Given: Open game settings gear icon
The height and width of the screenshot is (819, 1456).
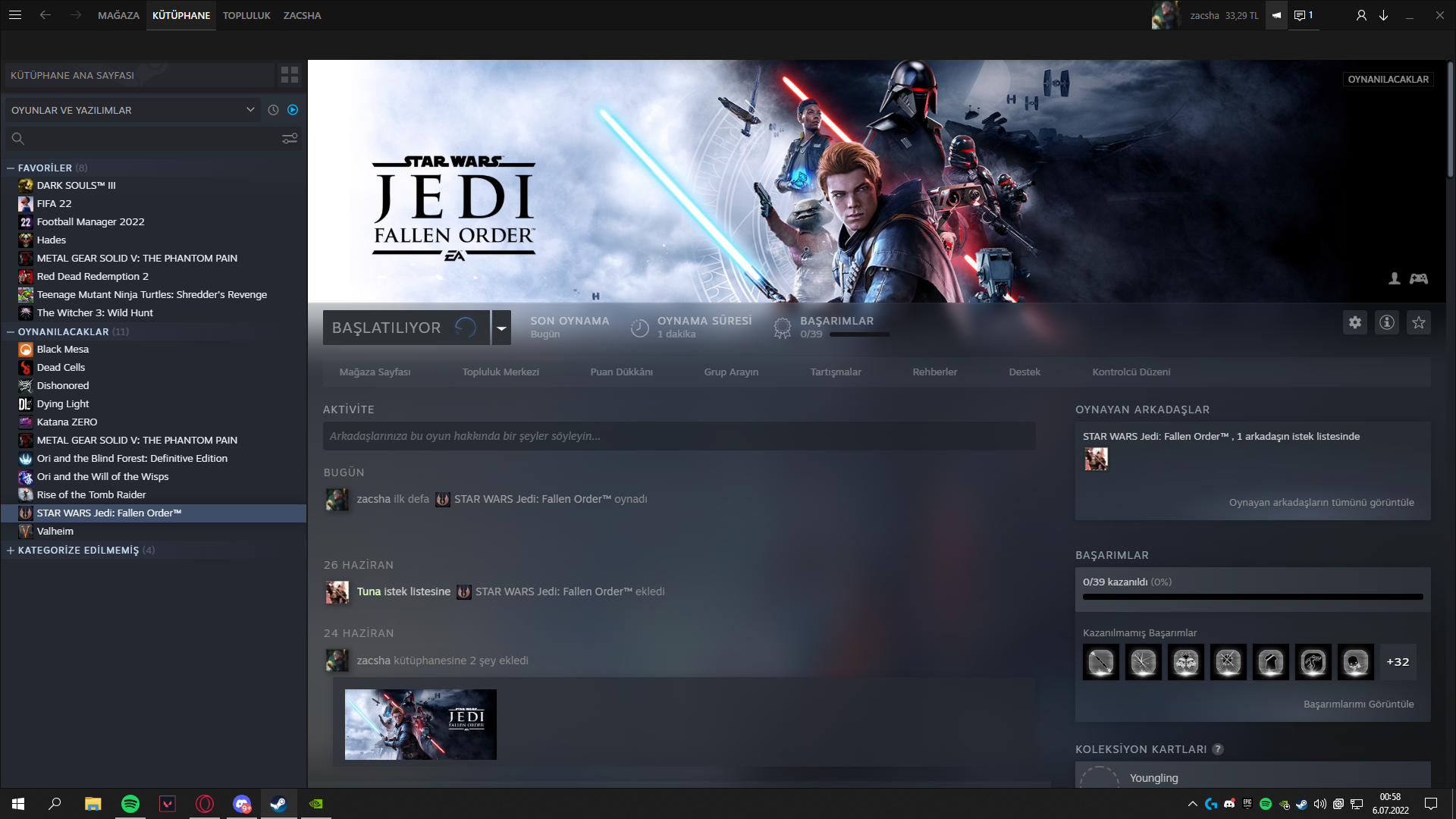Looking at the screenshot, I should 1355,323.
